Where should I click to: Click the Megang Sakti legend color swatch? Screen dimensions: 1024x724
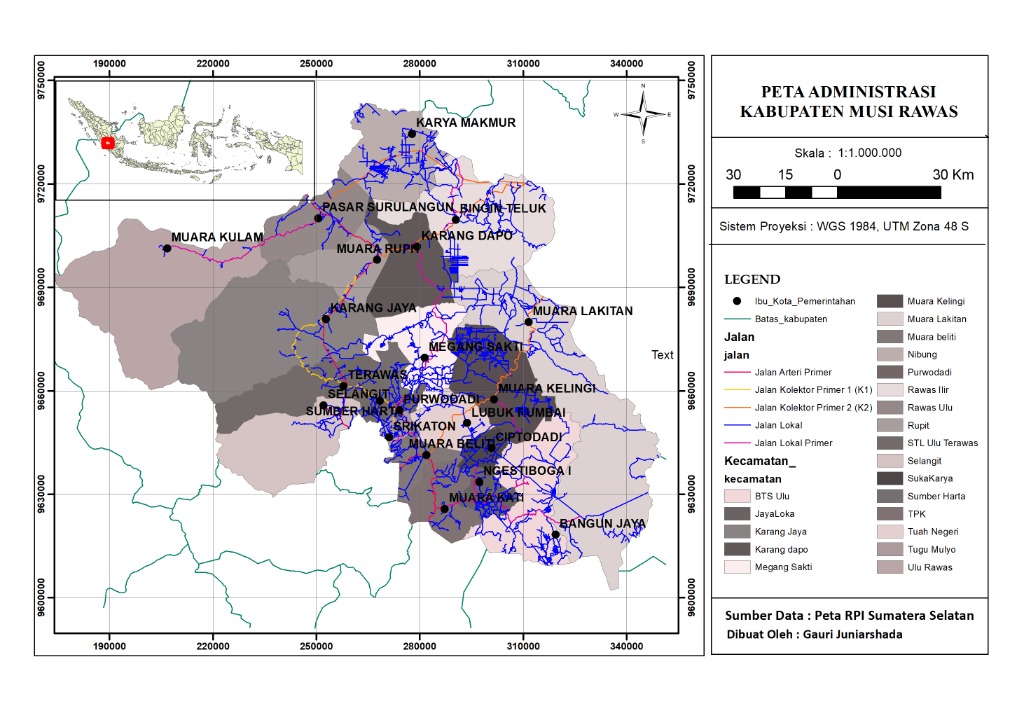coord(737,567)
